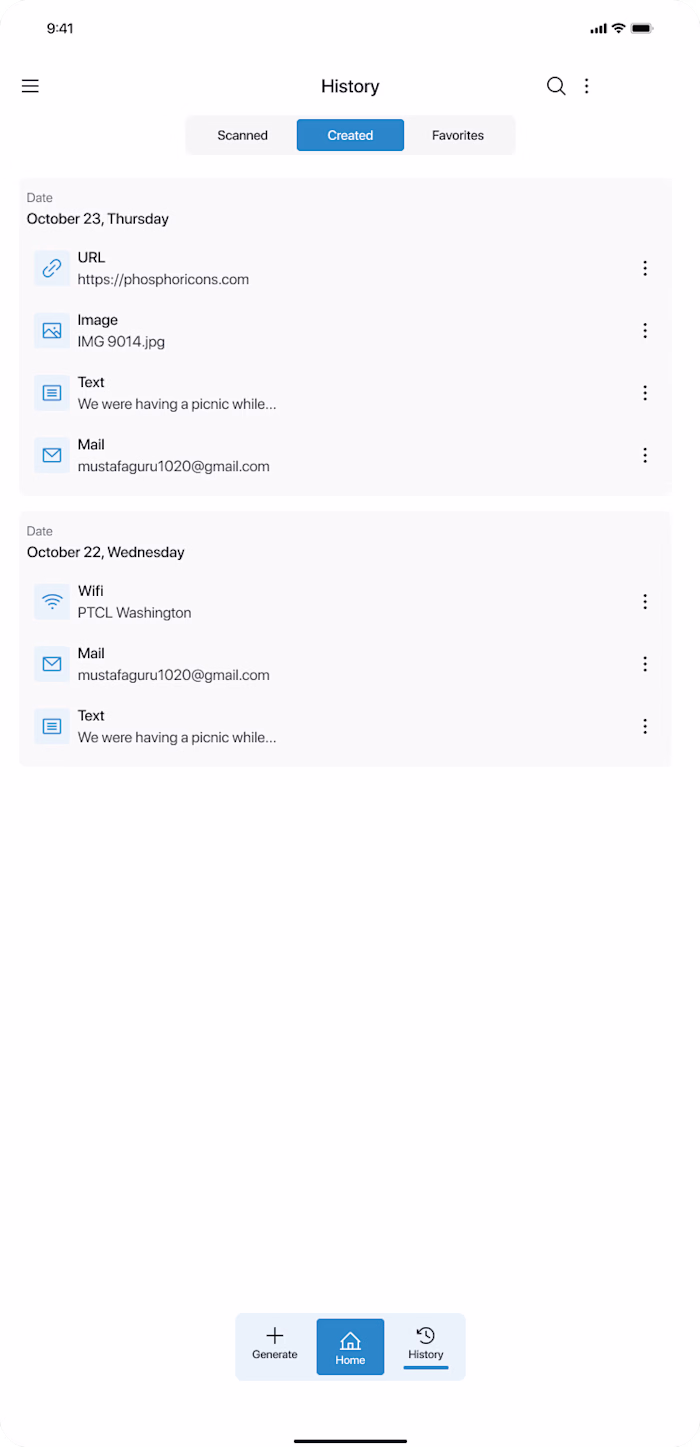The width and height of the screenshot is (700, 1447).
Task: Tap the October 22 Text document icon
Action: pos(52,726)
